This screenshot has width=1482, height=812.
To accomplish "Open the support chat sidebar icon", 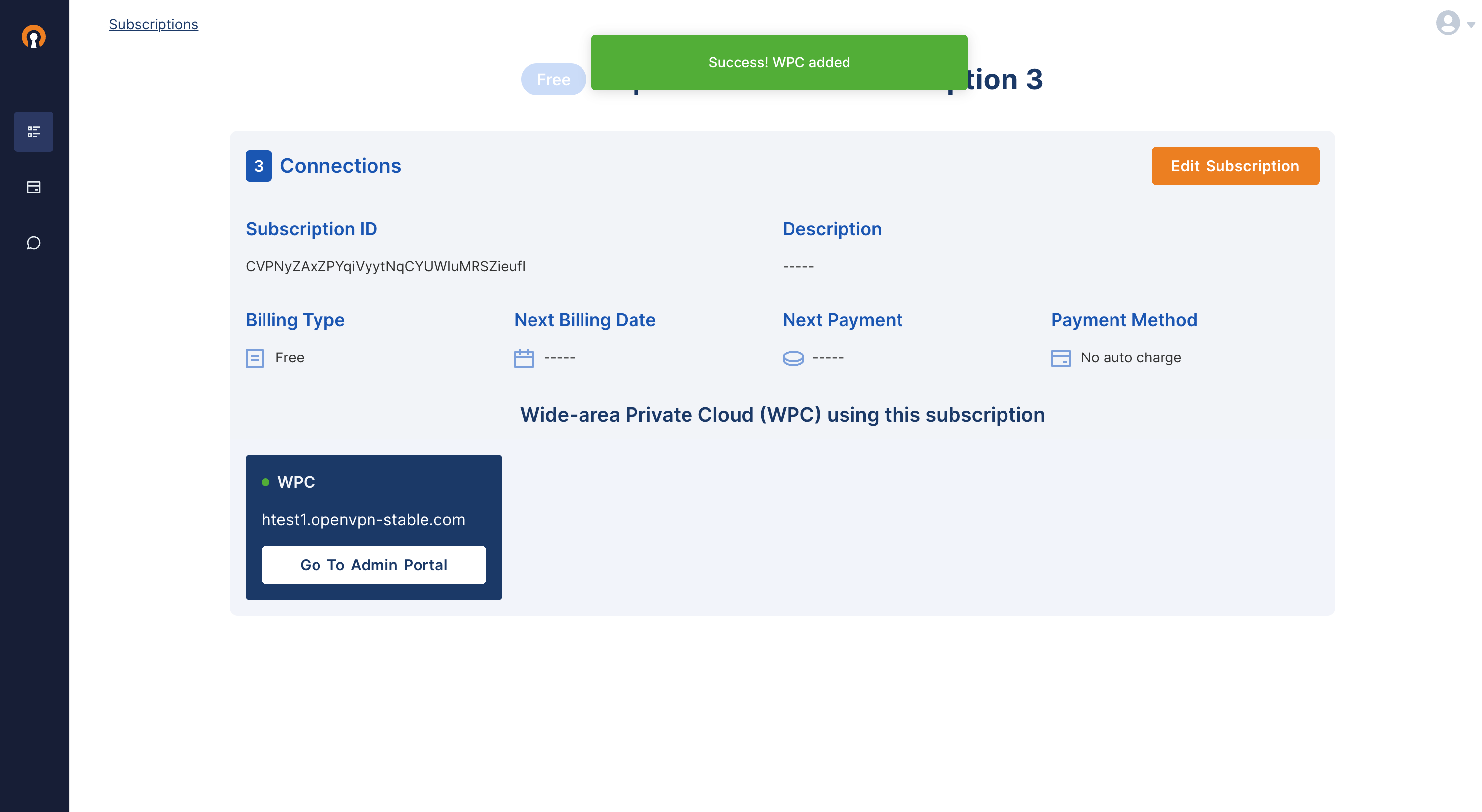I will click(x=33, y=243).
